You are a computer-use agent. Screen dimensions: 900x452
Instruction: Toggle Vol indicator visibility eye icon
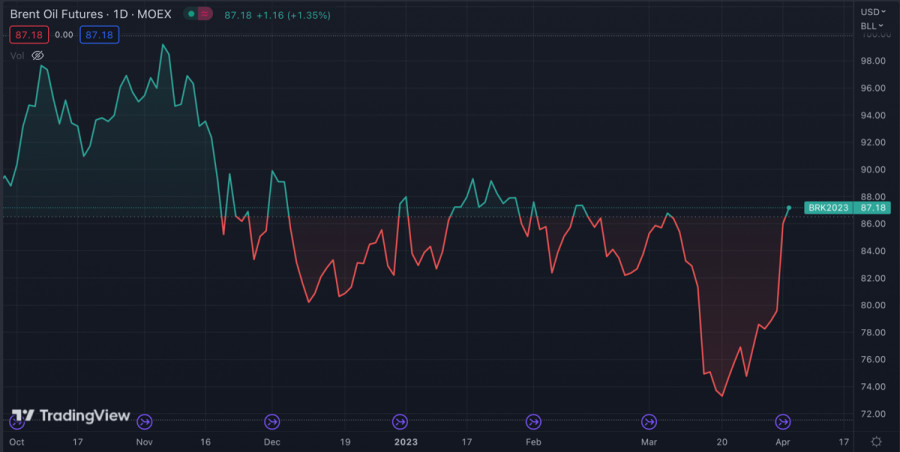pyautogui.click(x=38, y=56)
